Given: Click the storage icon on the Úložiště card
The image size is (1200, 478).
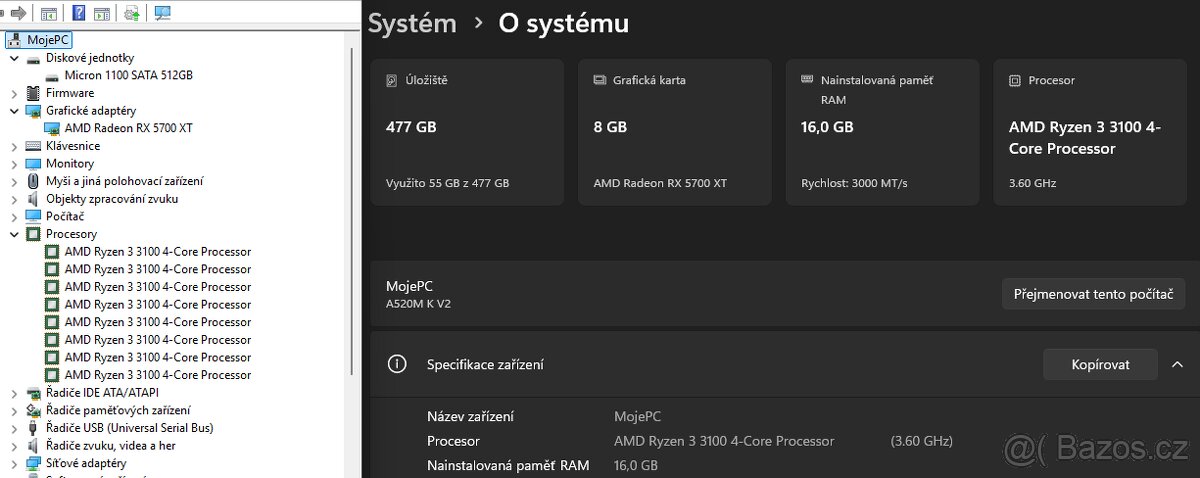Looking at the screenshot, I should pos(391,80).
